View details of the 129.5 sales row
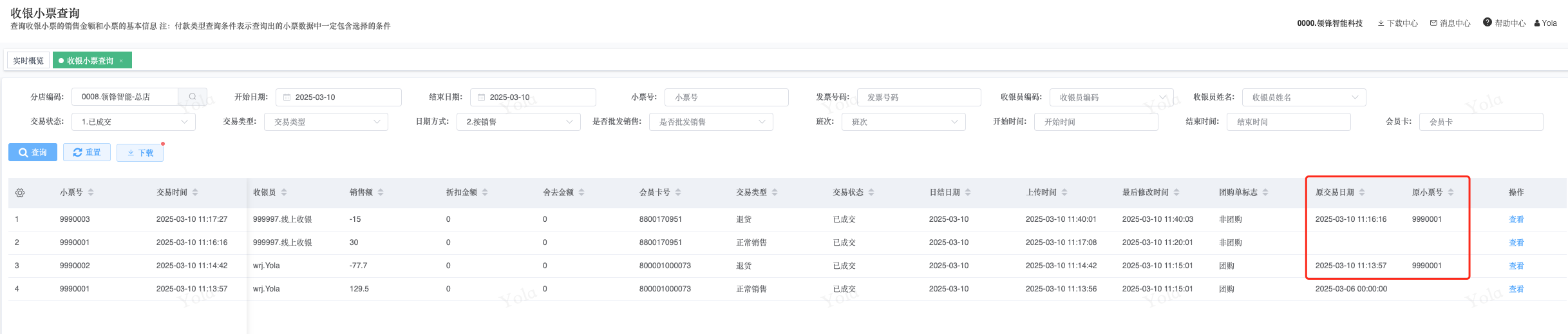1568x334 pixels. [1516, 290]
